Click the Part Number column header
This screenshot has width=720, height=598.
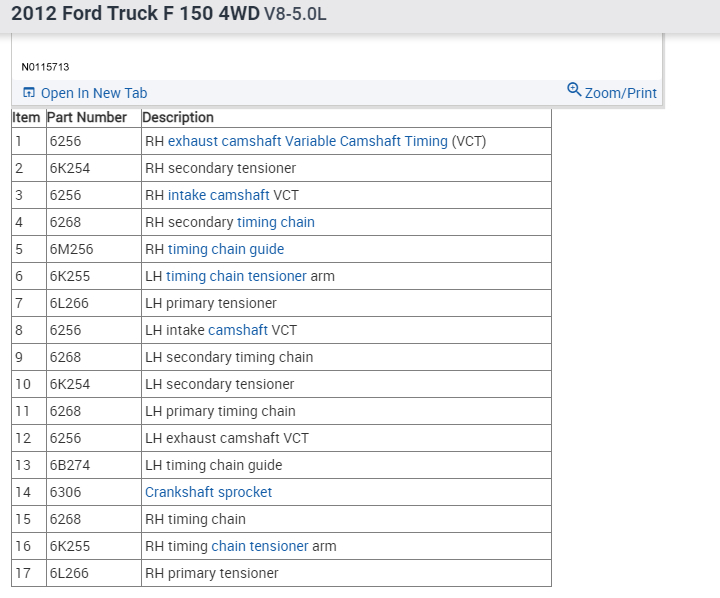87,118
